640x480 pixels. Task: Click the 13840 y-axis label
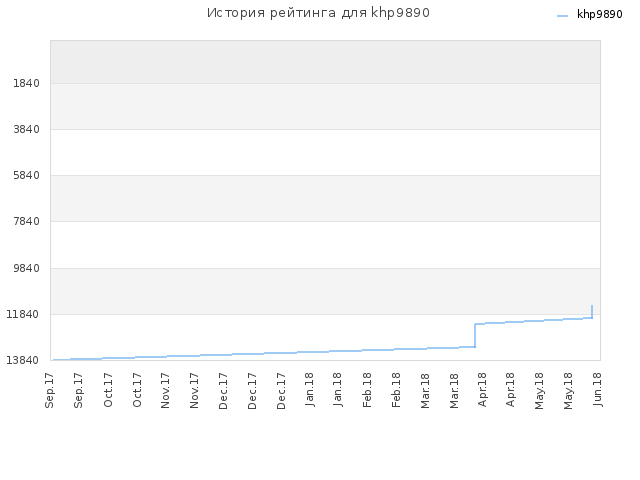(x=23, y=360)
